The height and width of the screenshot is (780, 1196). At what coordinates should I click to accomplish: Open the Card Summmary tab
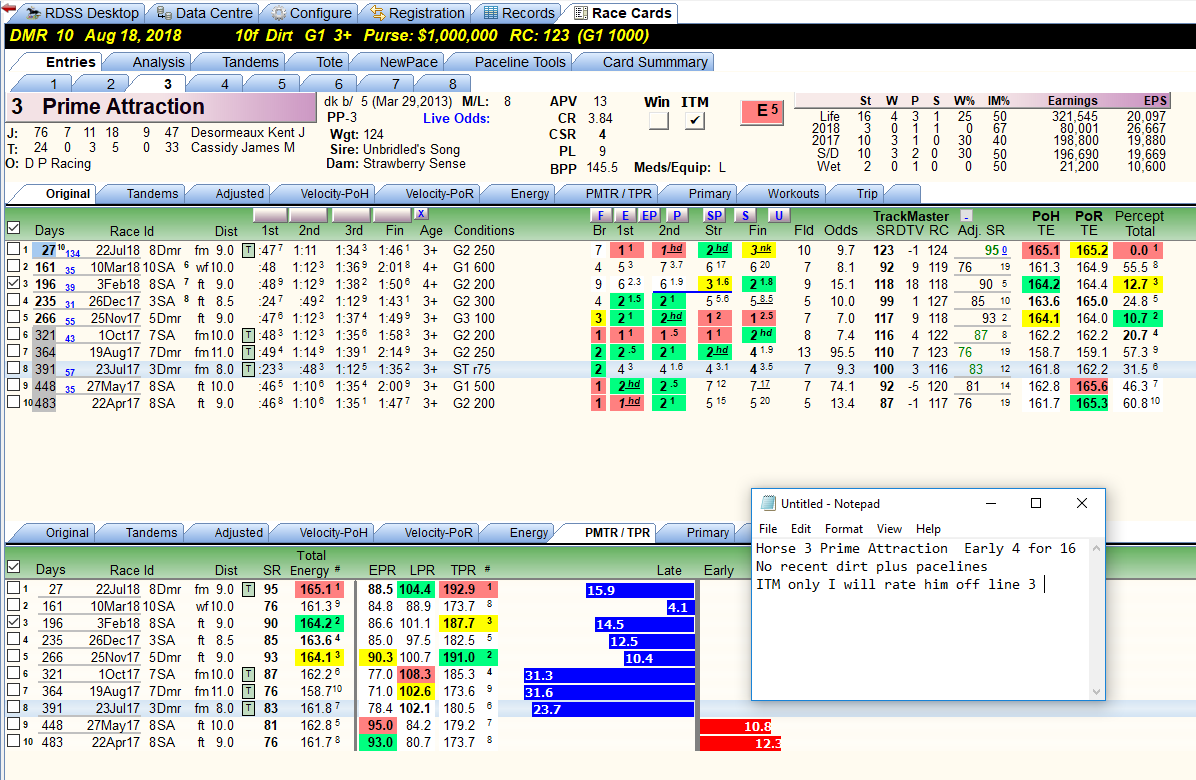[654, 62]
